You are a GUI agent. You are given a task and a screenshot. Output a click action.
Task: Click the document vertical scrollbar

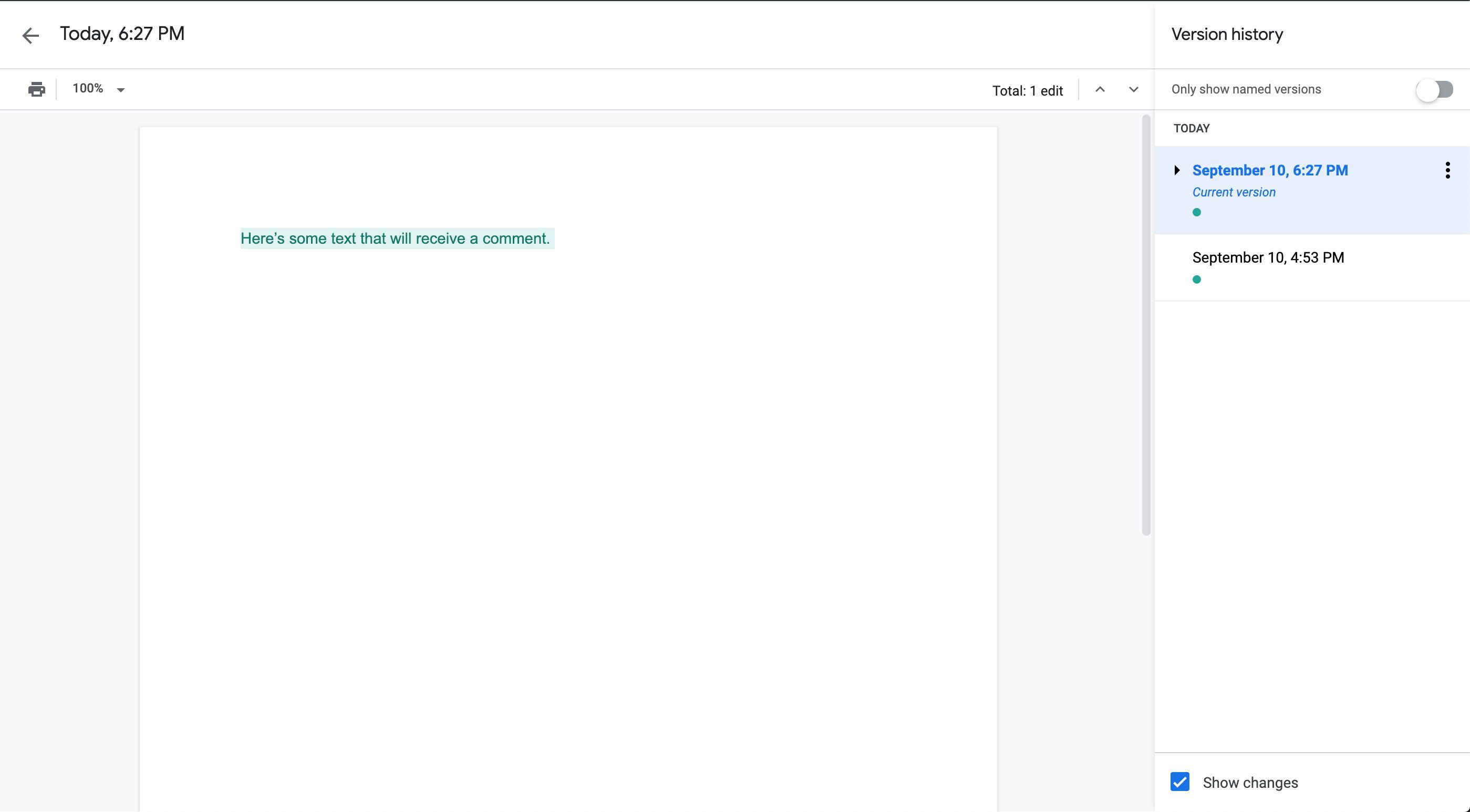1146,325
